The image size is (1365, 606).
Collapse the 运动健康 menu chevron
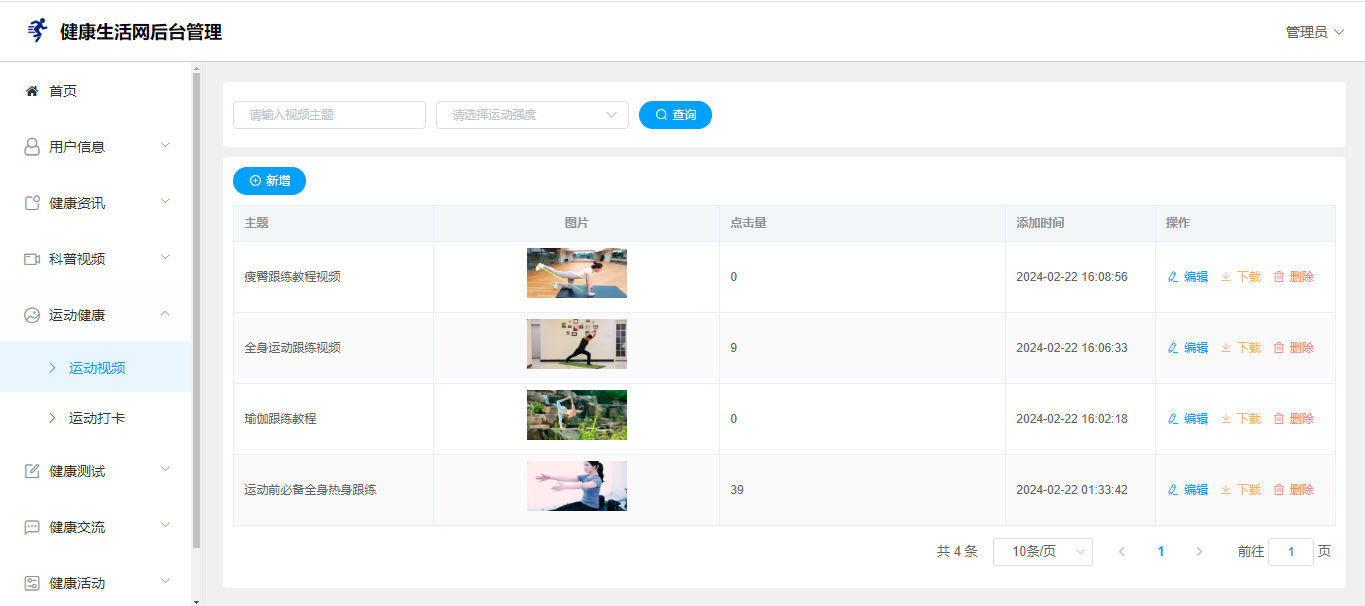[x=166, y=314]
